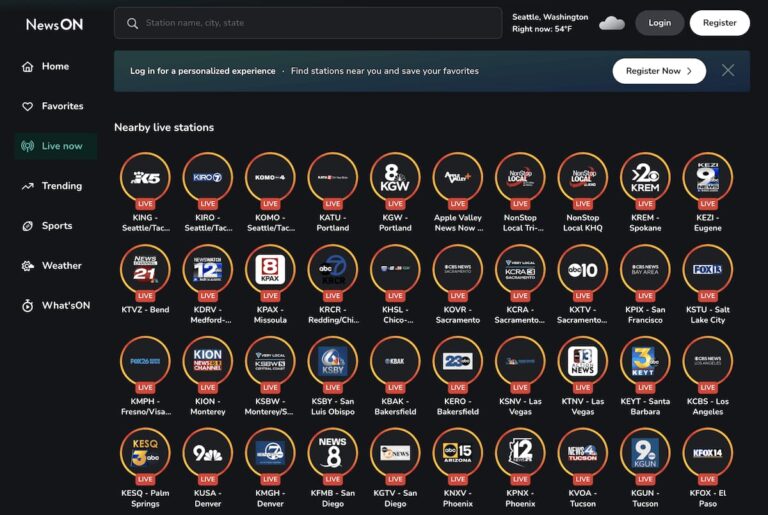Click the cloud weather icon in header
The width and height of the screenshot is (768, 515).
click(612, 23)
